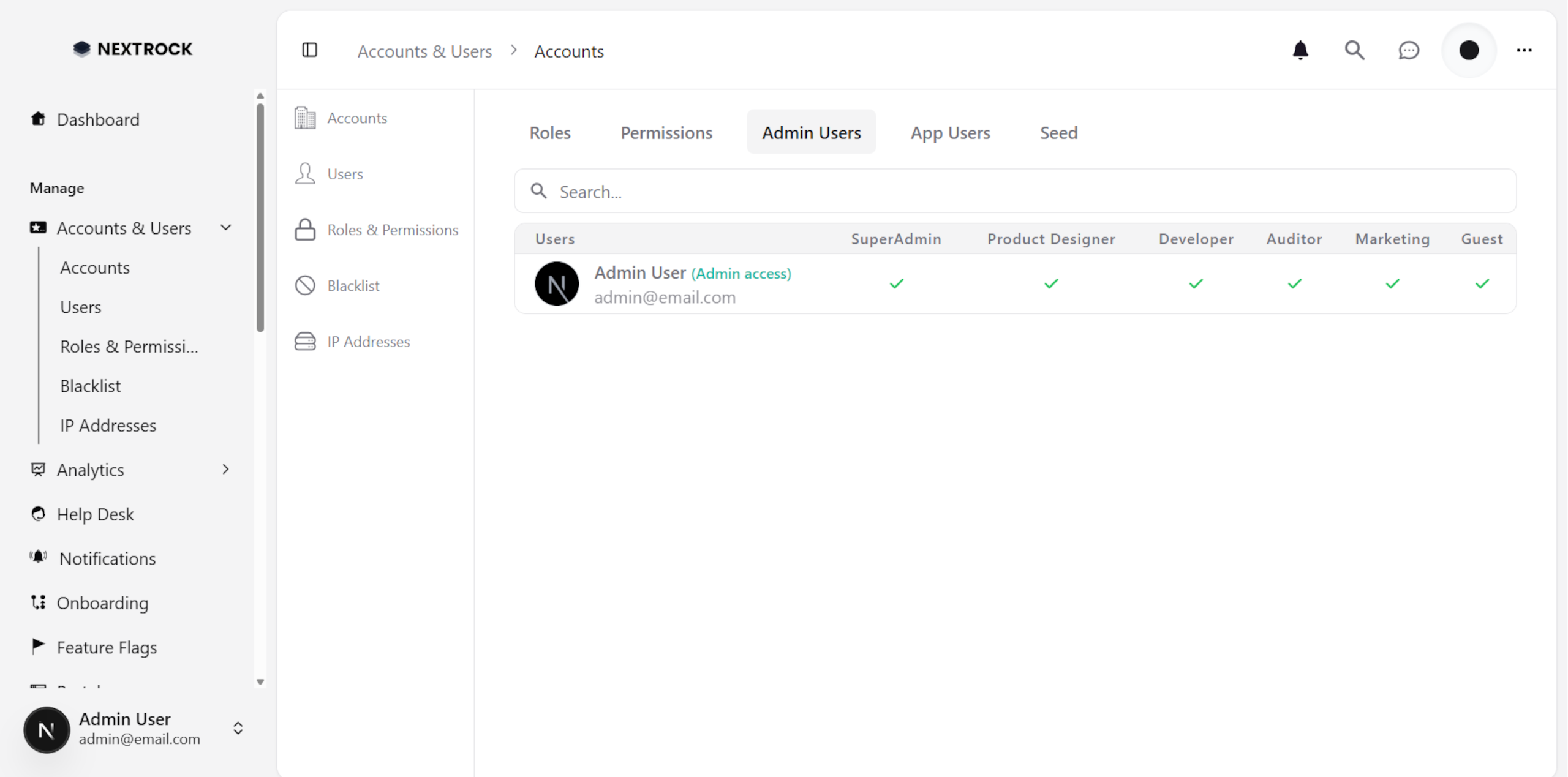Click the search input field
Image resolution: width=1568 pixels, height=777 pixels.
pos(858,191)
